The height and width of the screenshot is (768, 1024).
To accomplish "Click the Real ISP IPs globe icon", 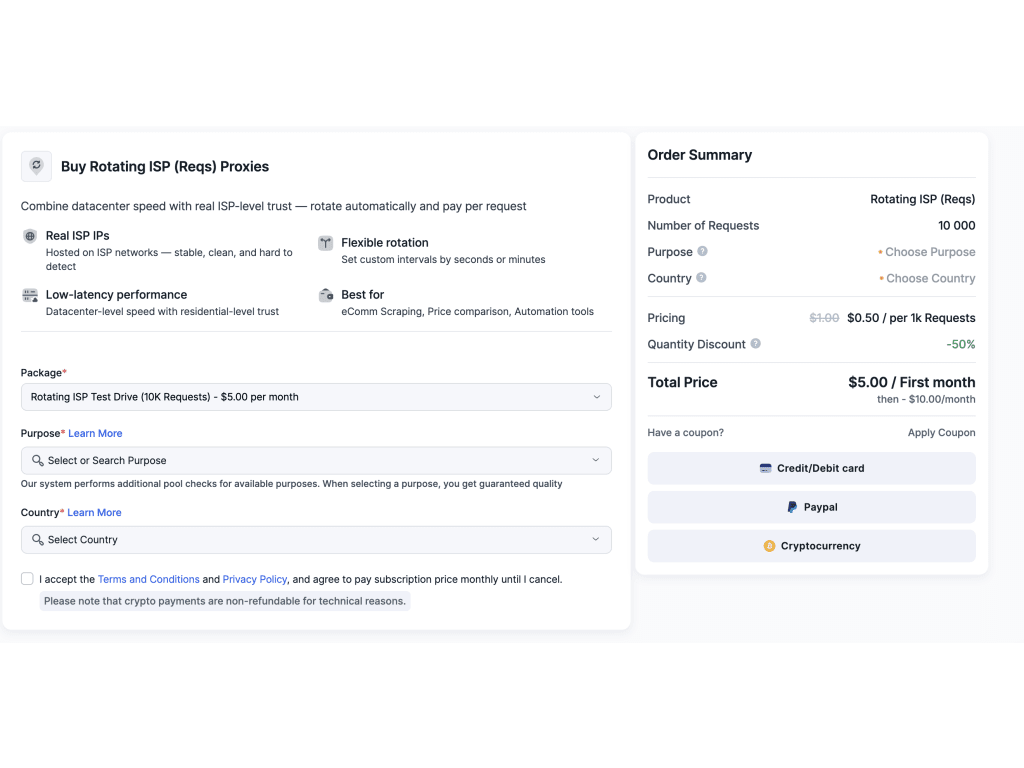I will point(30,236).
